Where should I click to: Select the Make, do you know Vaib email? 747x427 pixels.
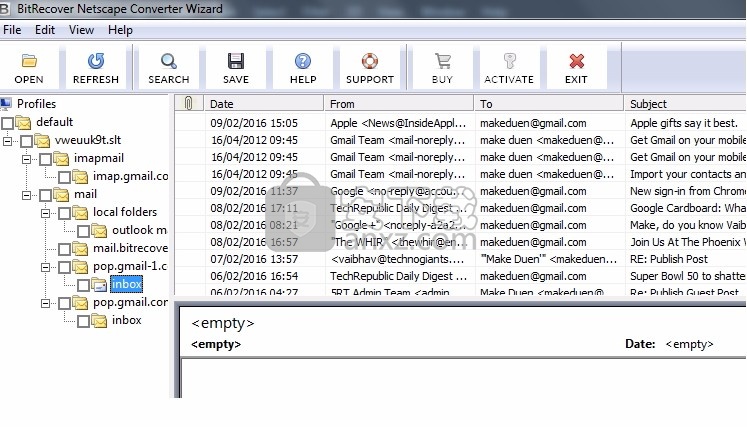tap(461, 225)
